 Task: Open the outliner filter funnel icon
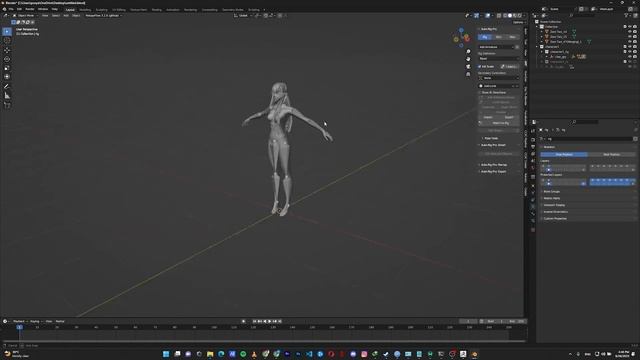[x=626, y=16]
